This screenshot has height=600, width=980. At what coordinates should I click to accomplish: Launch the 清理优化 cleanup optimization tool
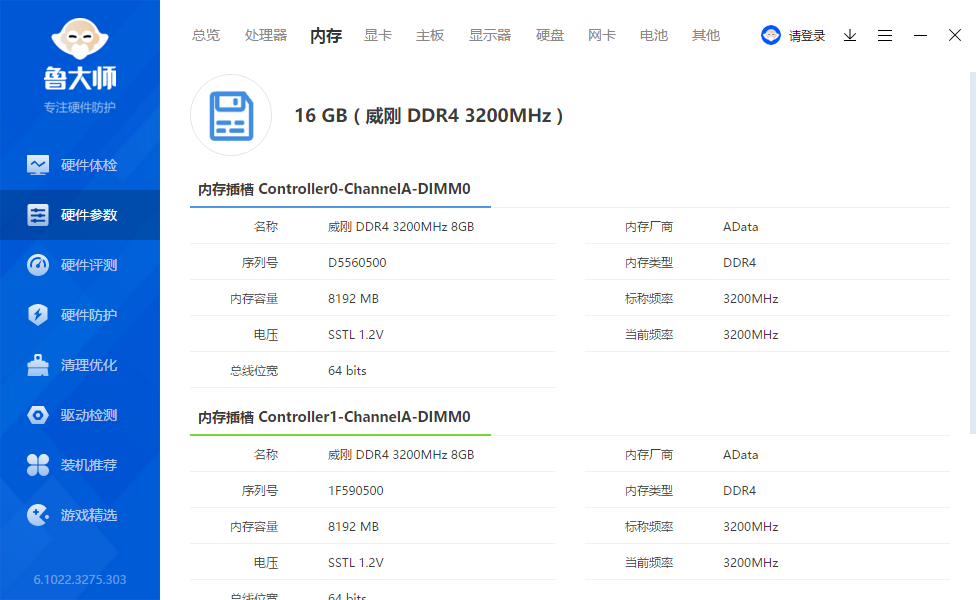(x=80, y=364)
